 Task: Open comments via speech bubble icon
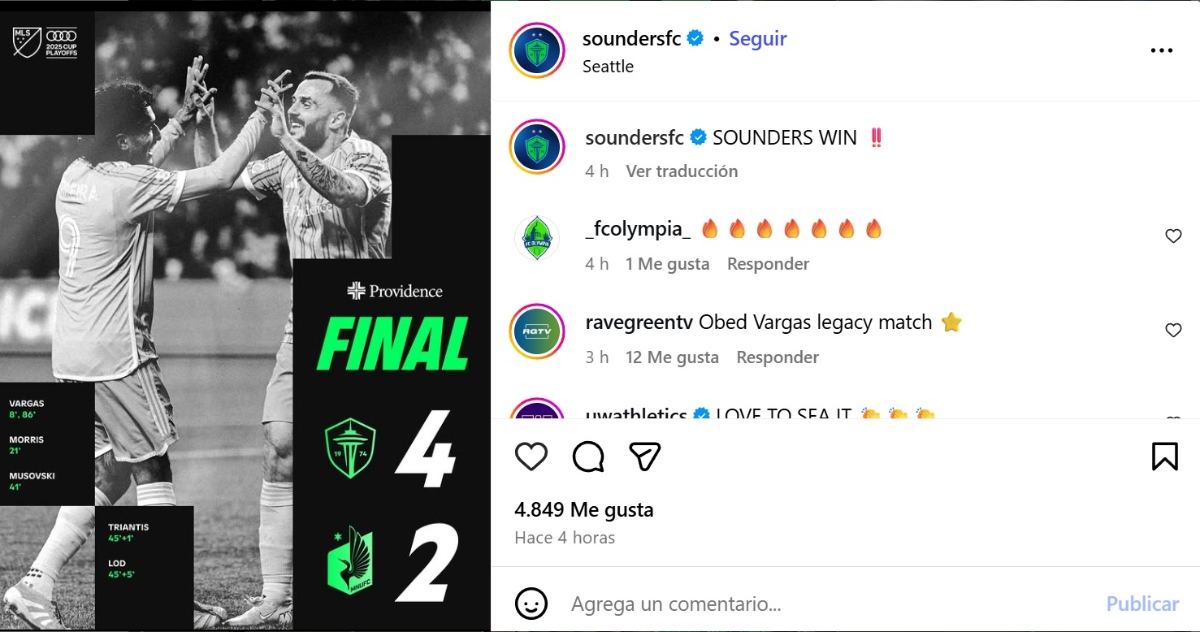(588, 456)
